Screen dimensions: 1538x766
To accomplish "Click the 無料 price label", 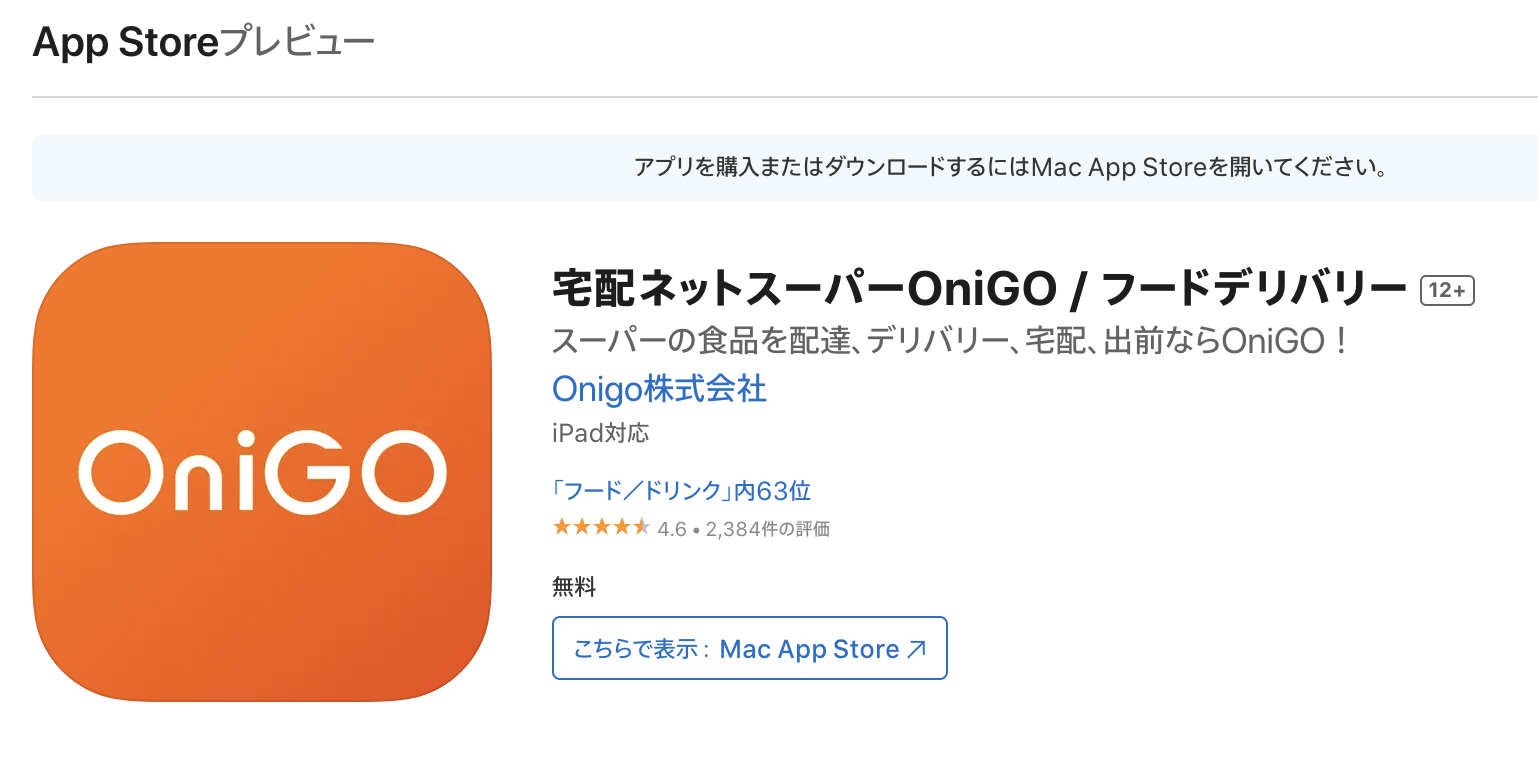I will 572,588.
